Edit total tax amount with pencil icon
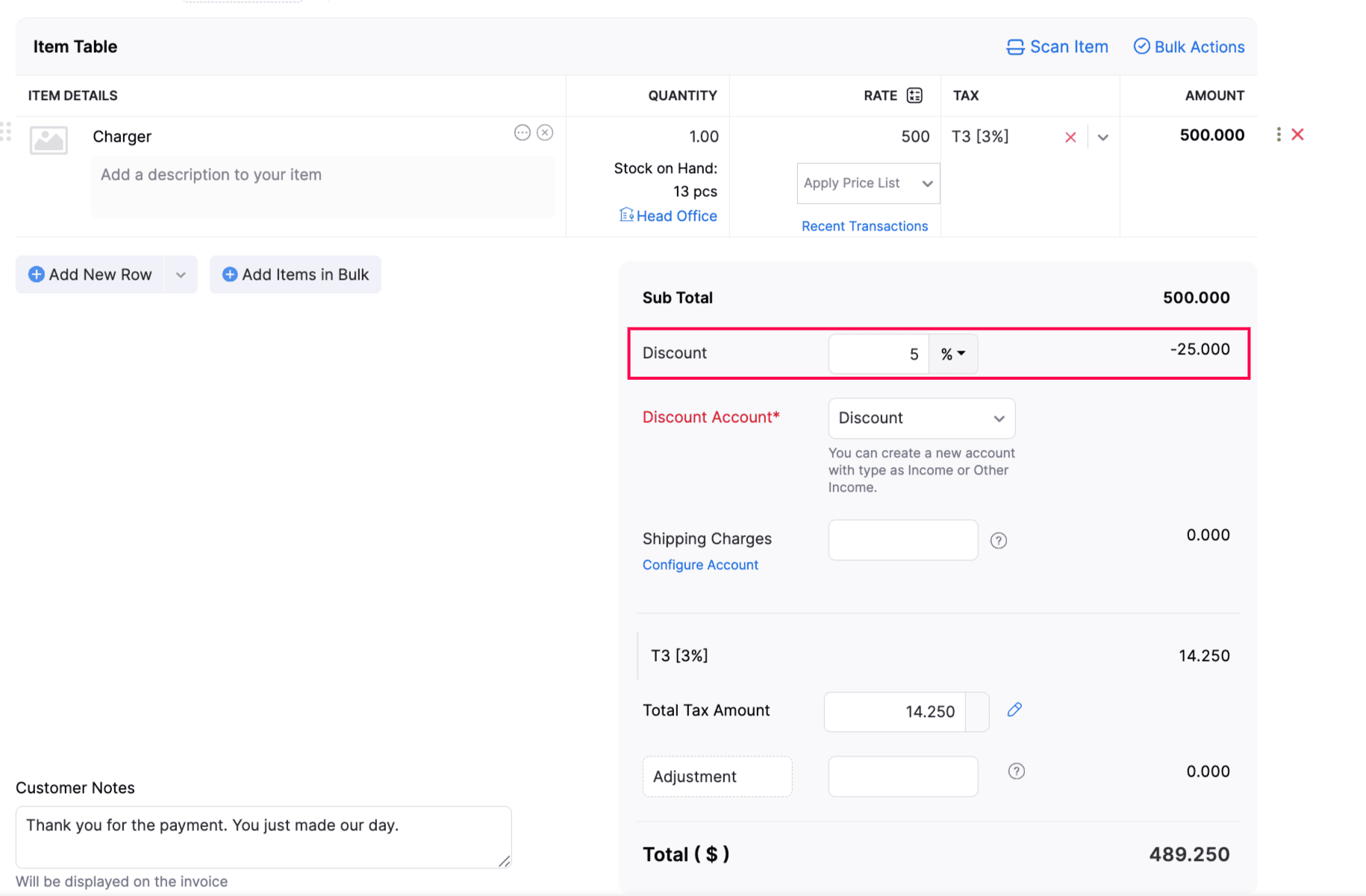The width and height of the screenshot is (1366, 896). click(1014, 709)
